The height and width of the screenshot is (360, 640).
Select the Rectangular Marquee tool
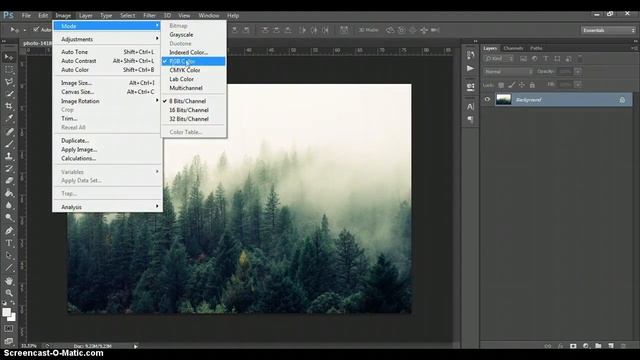click(x=9, y=70)
